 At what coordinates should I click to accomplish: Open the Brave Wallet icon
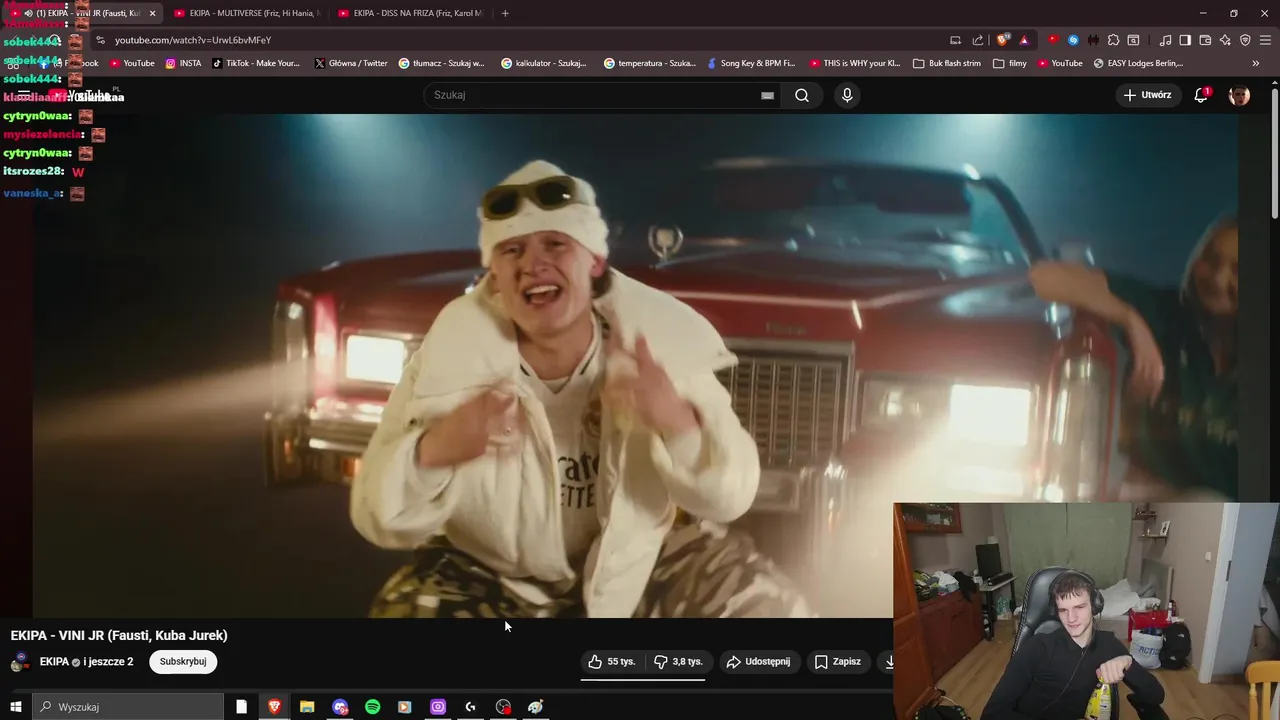1205,40
